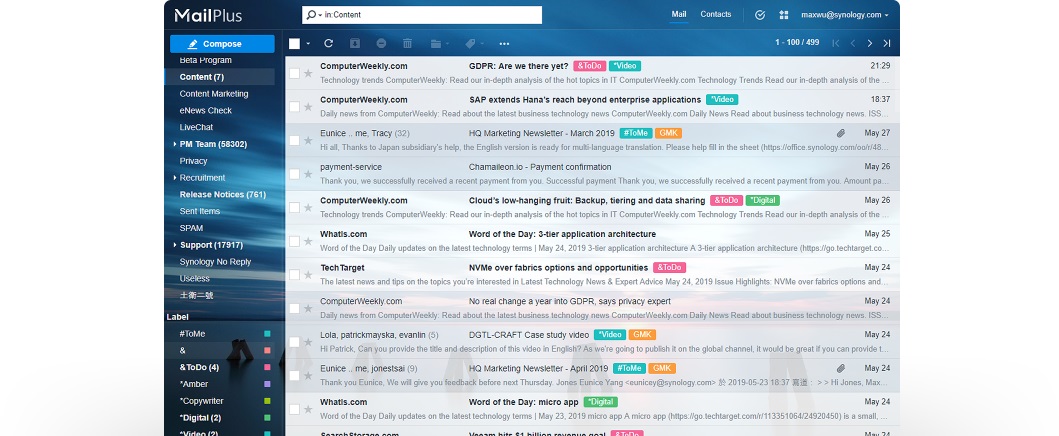Star the HQ Marketing Newsletter - March 2019 email
This screenshot has height=436, width=1059.
tap(308, 140)
